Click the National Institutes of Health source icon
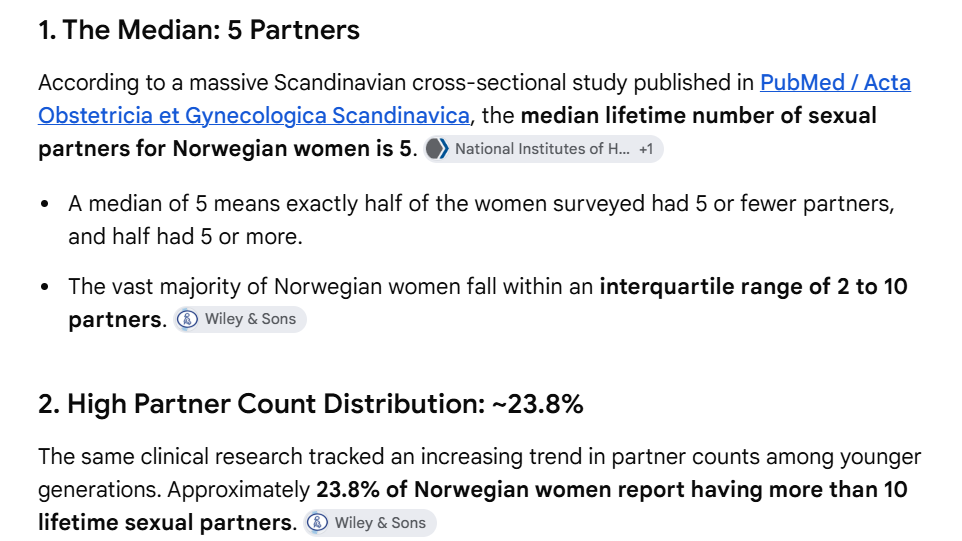Viewport: 962px width, 541px height. [437, 149]
